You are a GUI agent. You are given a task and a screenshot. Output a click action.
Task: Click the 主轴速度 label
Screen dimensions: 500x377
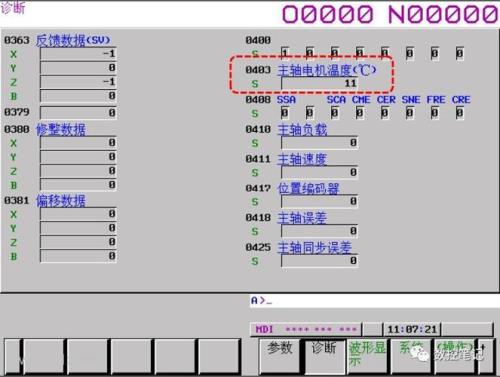[302, 159]
